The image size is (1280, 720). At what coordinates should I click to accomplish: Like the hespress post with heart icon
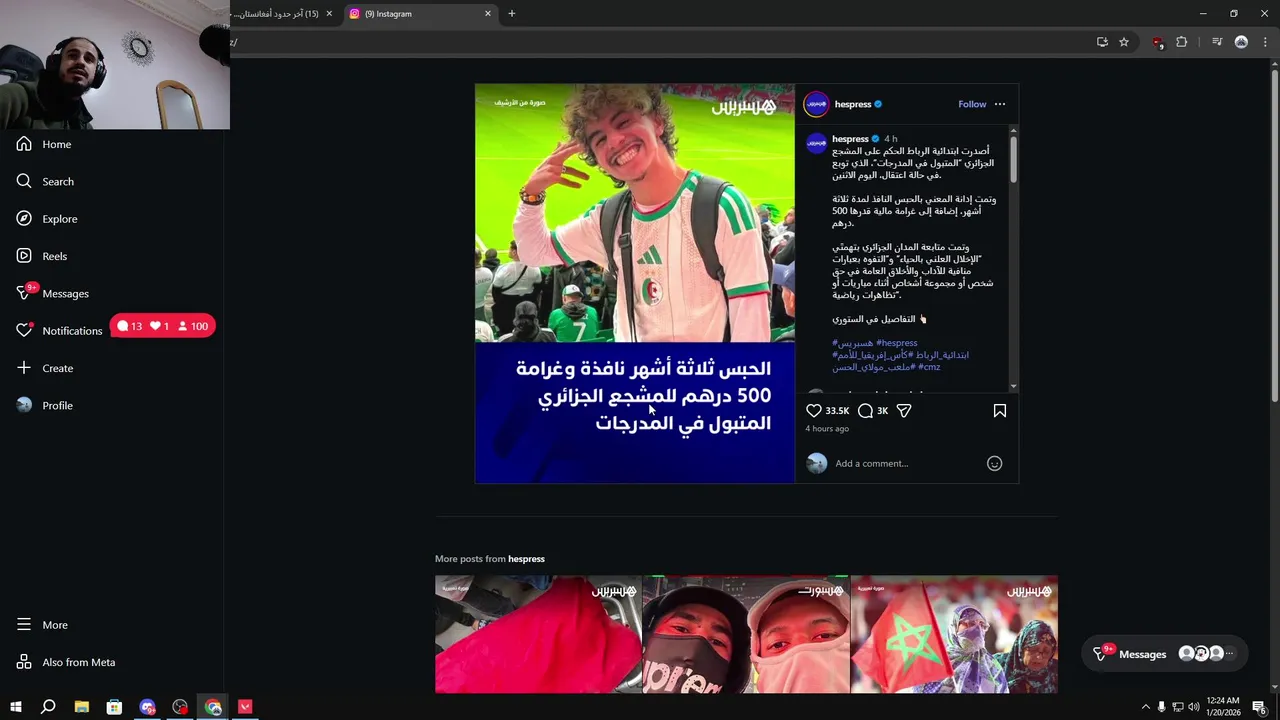pyautogui.click(x=814, y=411)
